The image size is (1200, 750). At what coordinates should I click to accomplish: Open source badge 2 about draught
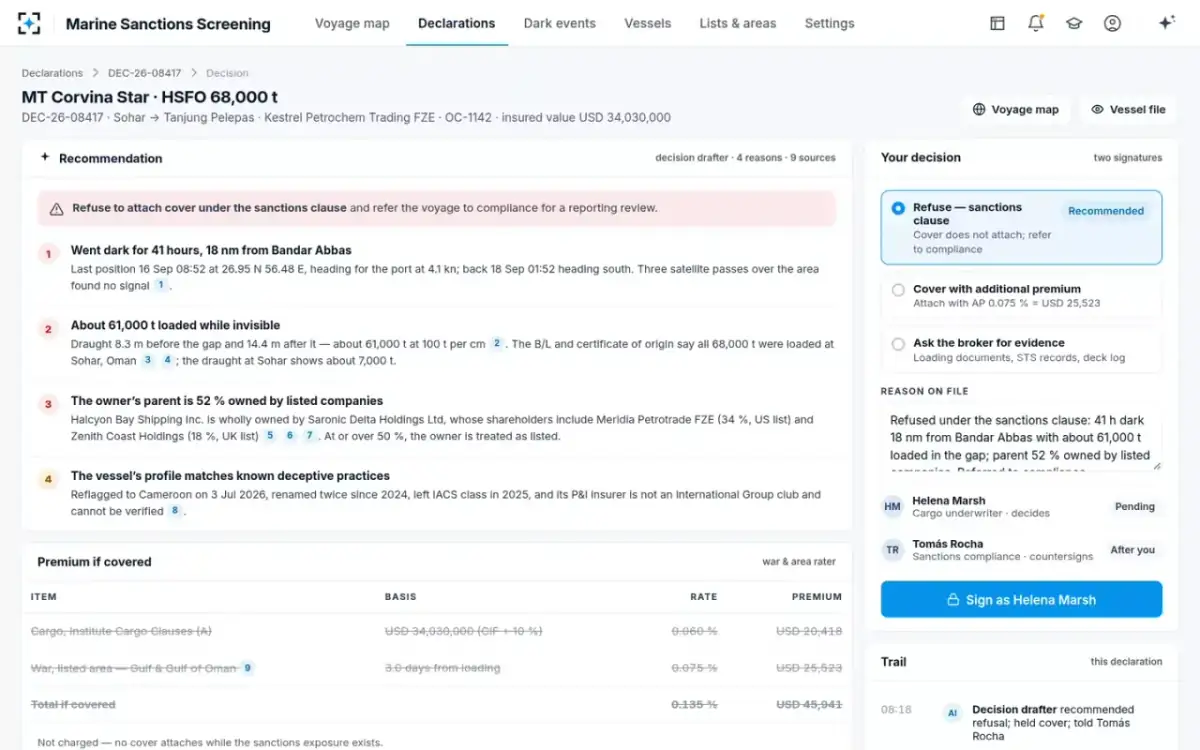pos(496,343)
